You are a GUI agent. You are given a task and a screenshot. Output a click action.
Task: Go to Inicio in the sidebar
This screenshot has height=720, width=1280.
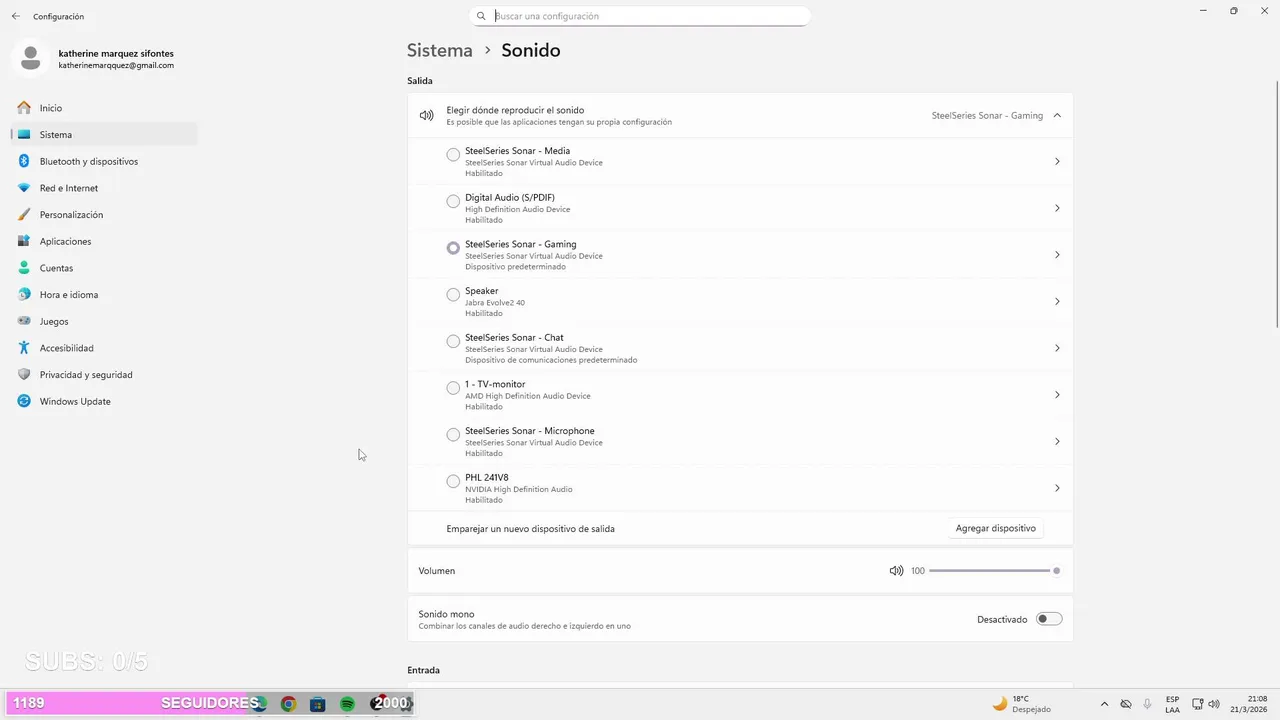pyautogui.click(x=104, y=108)
